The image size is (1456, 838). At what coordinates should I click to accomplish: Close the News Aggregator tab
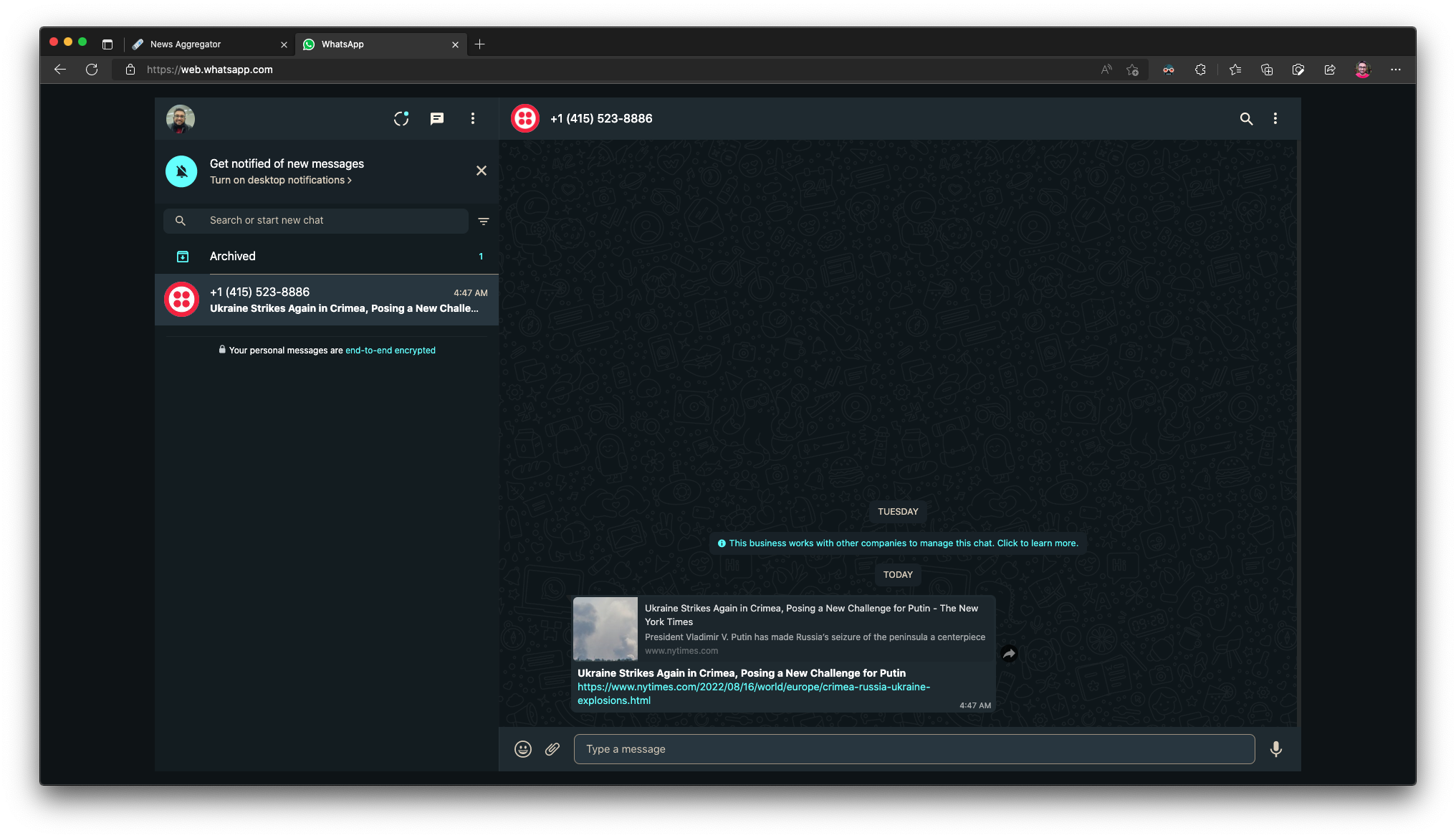[x=284, y=44]
